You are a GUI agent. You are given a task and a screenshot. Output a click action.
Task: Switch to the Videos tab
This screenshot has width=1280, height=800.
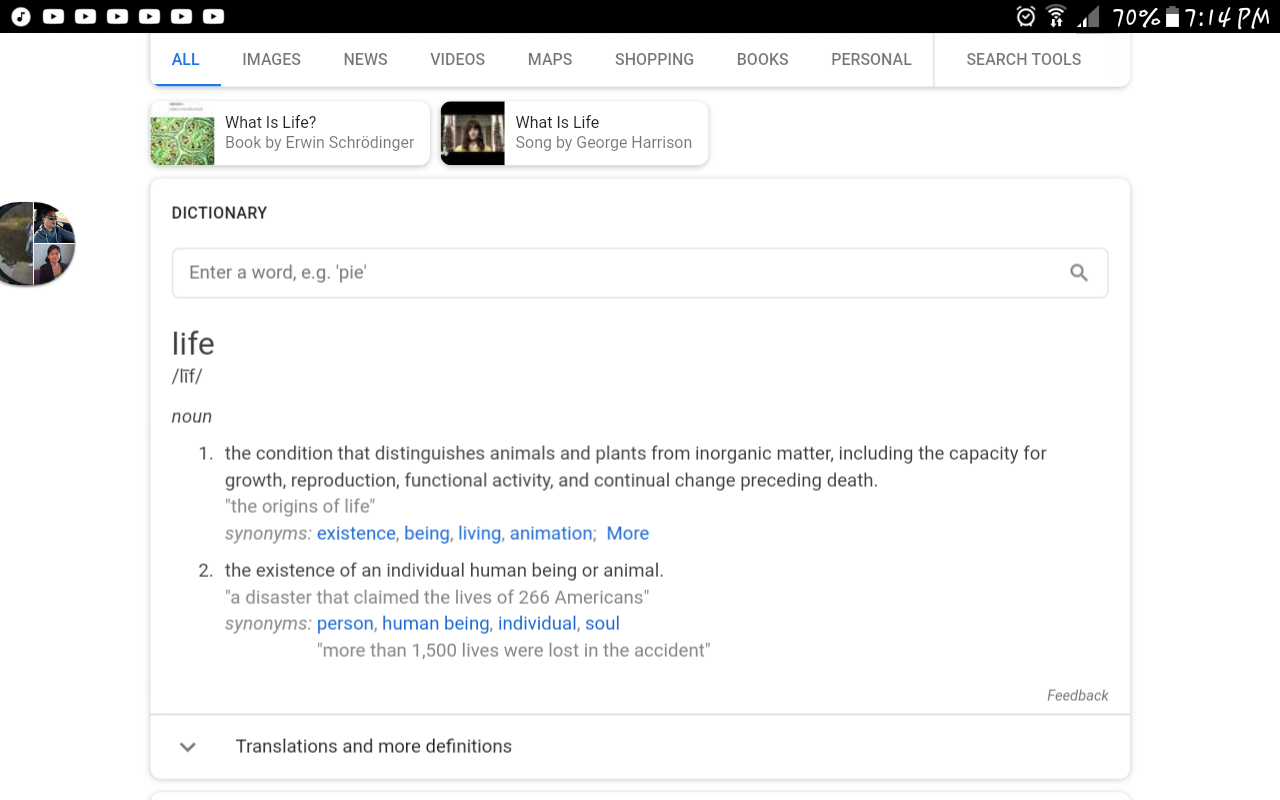coord(457,59)
